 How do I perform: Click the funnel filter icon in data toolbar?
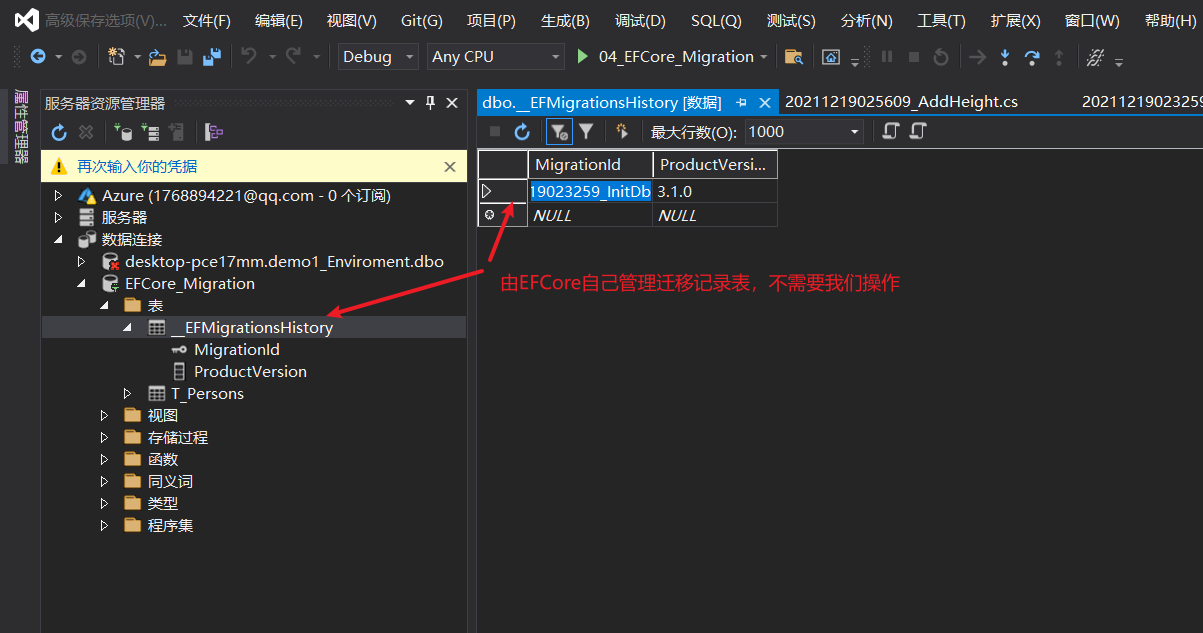point(587,131)
